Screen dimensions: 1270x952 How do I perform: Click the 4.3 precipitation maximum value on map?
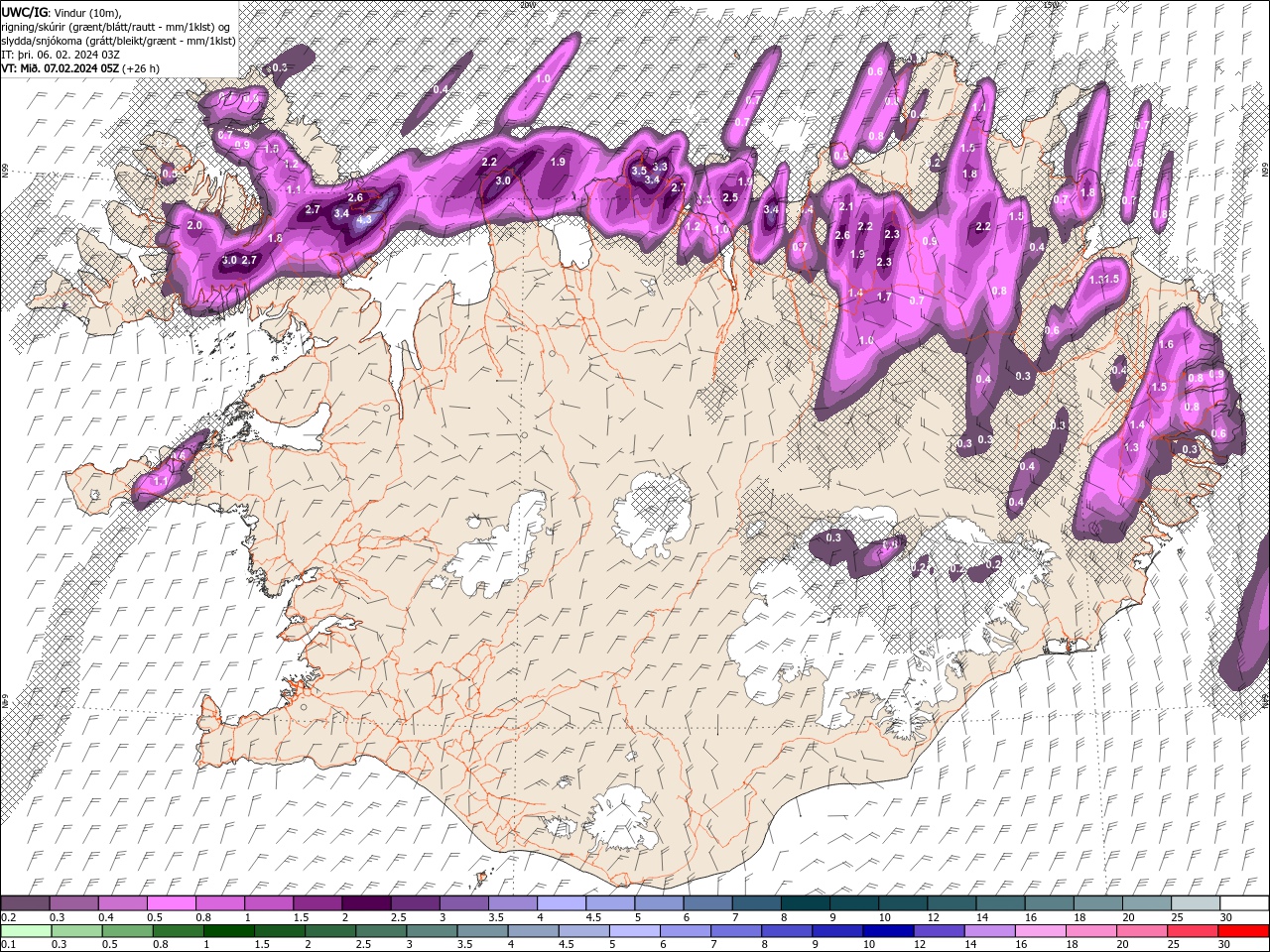[364, 220]
